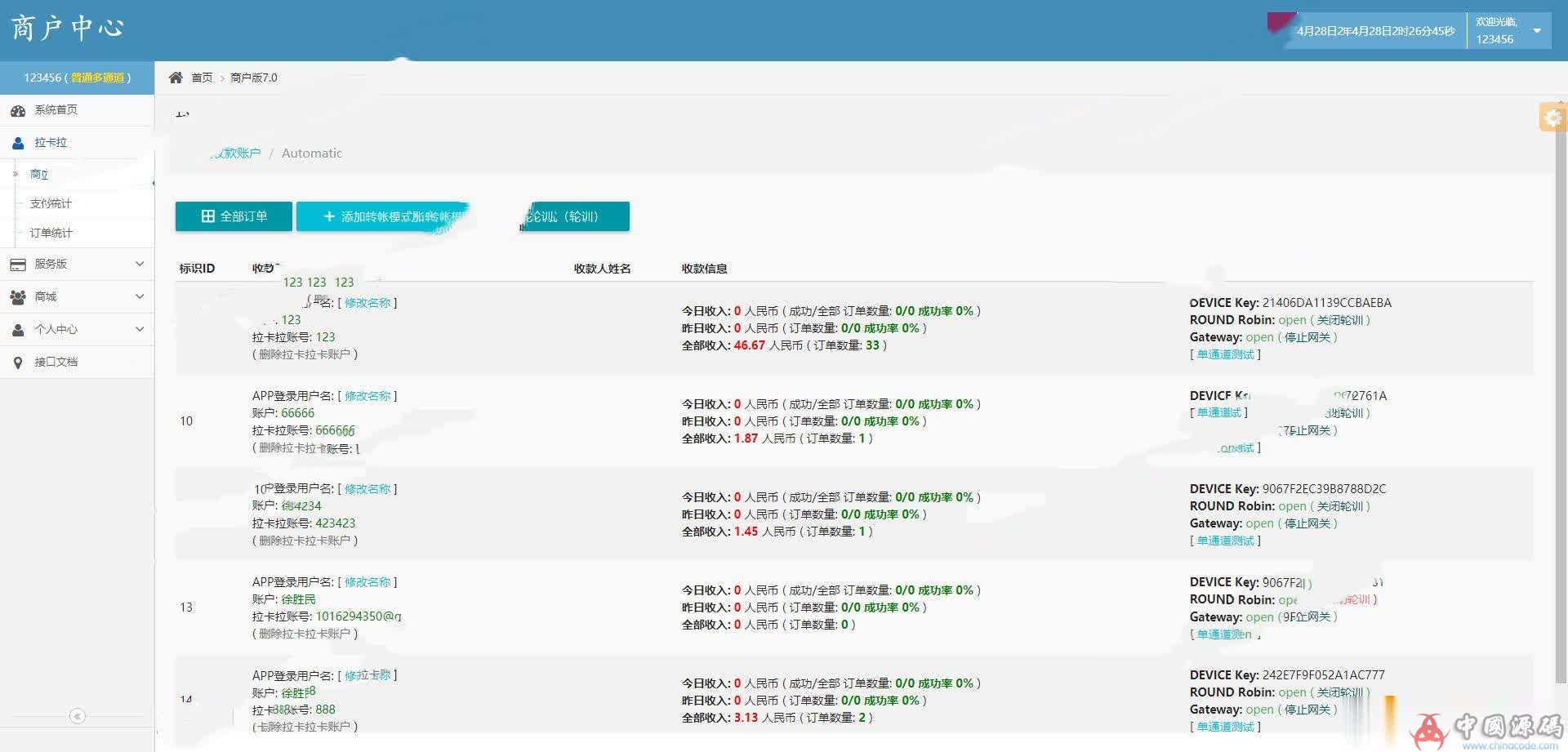Click the person icon beside 个人中心

[18, 330]
